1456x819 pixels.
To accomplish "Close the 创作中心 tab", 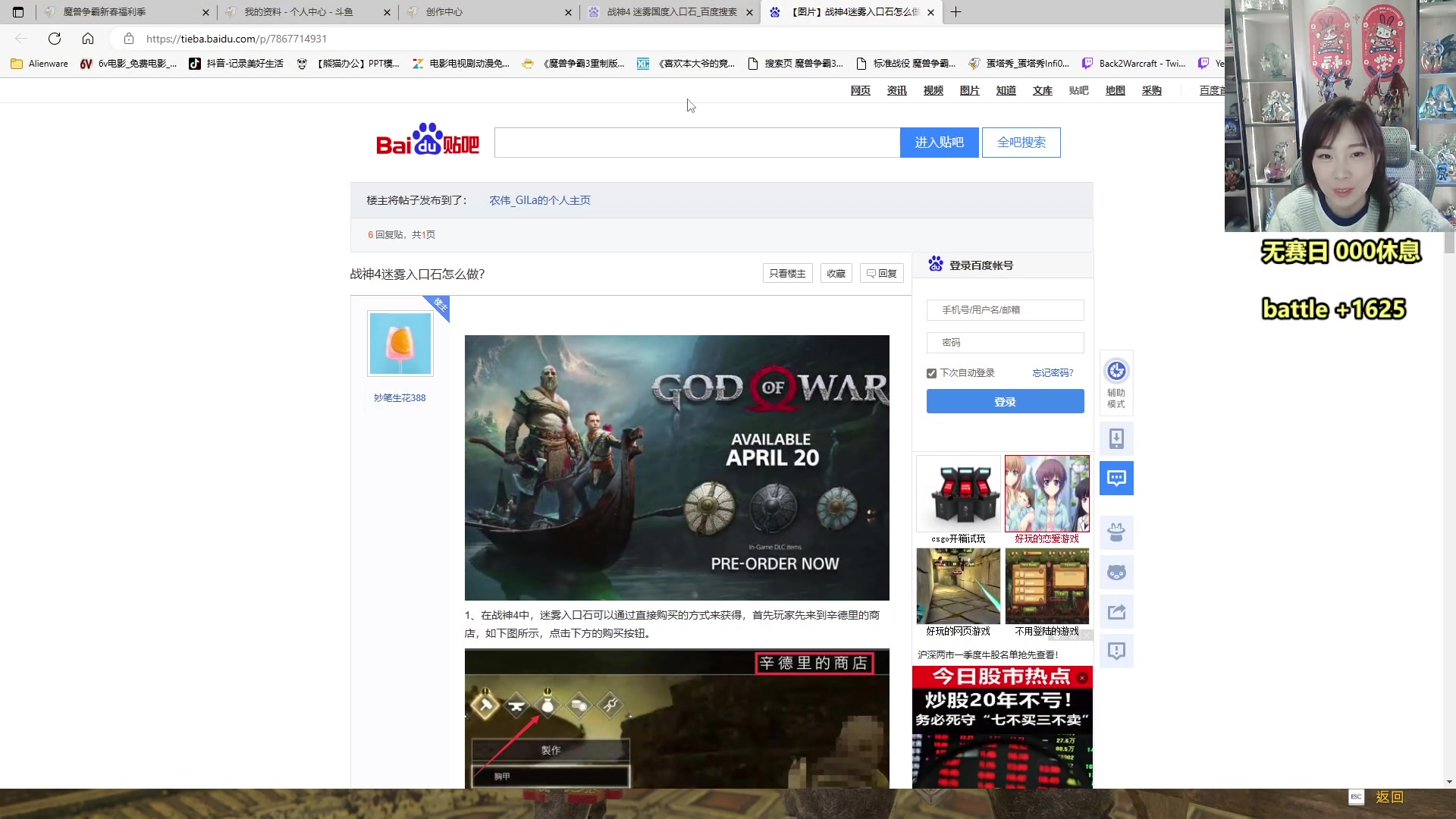I will point(569,12).
